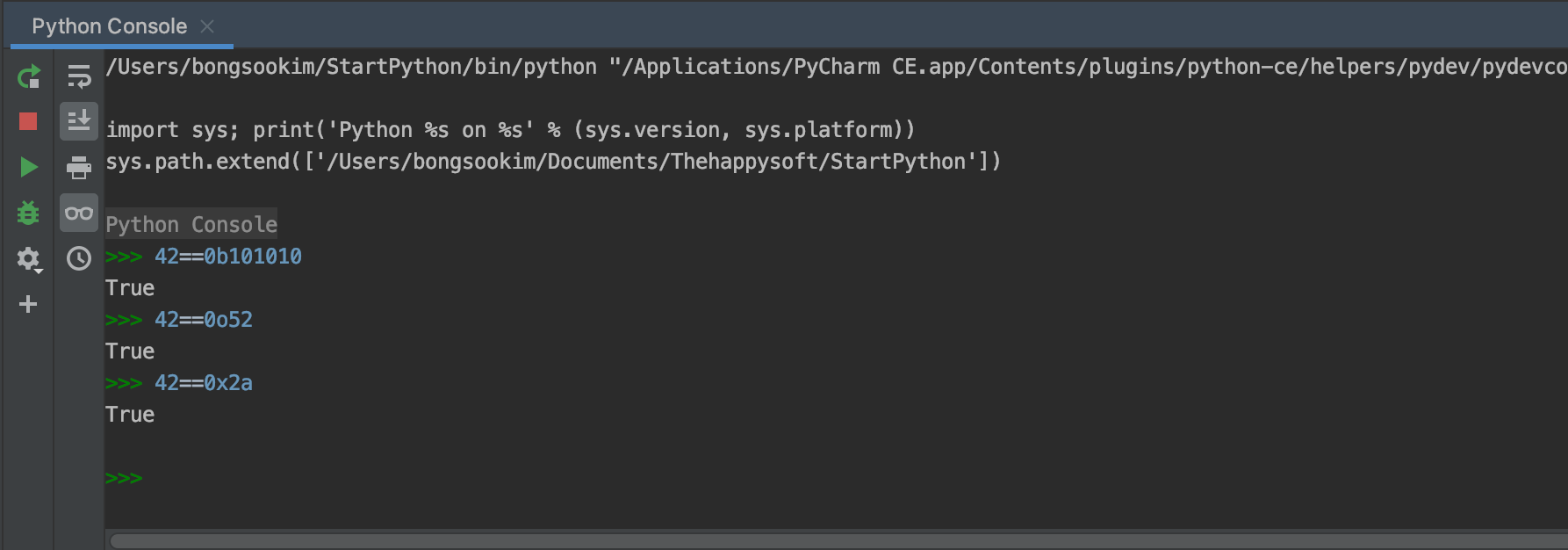Image resolution: width=1568 pixels, height=550 pixels.
Task: Click the 42==0o52 command line
Action: click(204, 320)
